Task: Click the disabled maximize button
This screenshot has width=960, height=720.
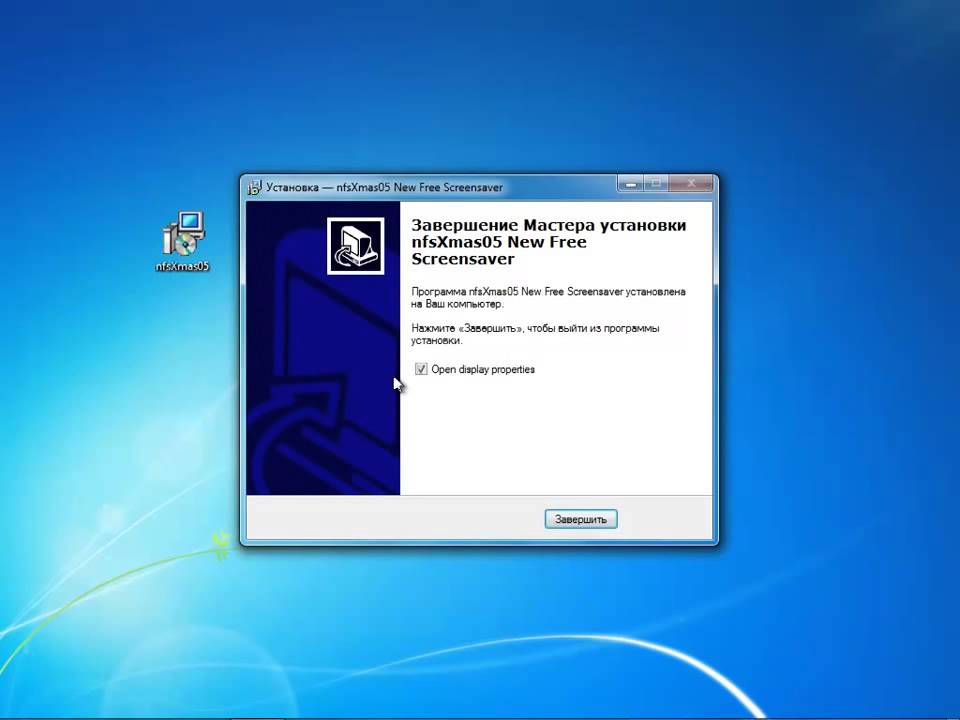Action: 656,184
